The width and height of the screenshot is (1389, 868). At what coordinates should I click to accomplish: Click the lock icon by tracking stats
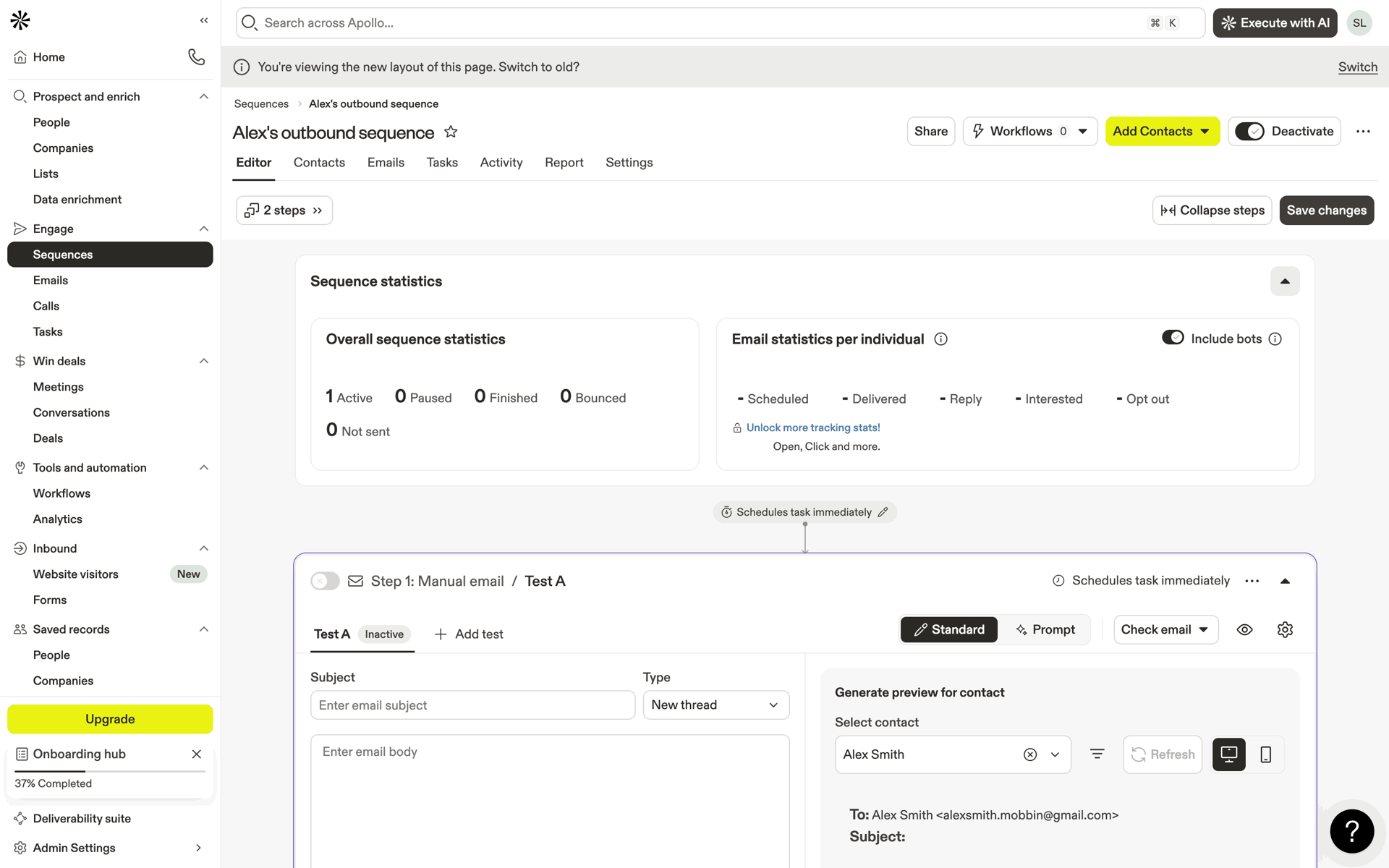pos(737,428)
